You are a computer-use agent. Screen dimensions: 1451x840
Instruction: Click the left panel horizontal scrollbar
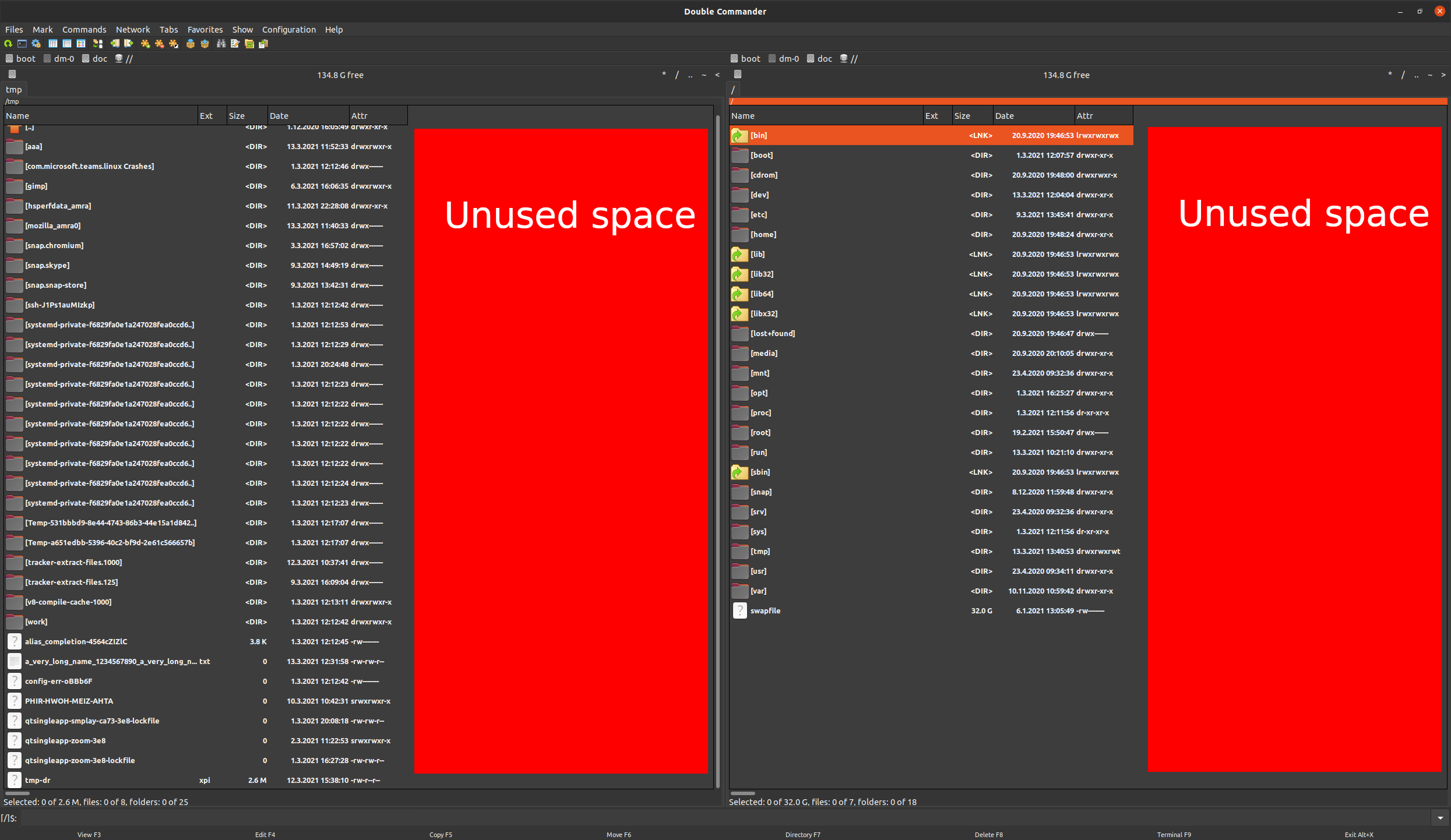pos(17,793)
